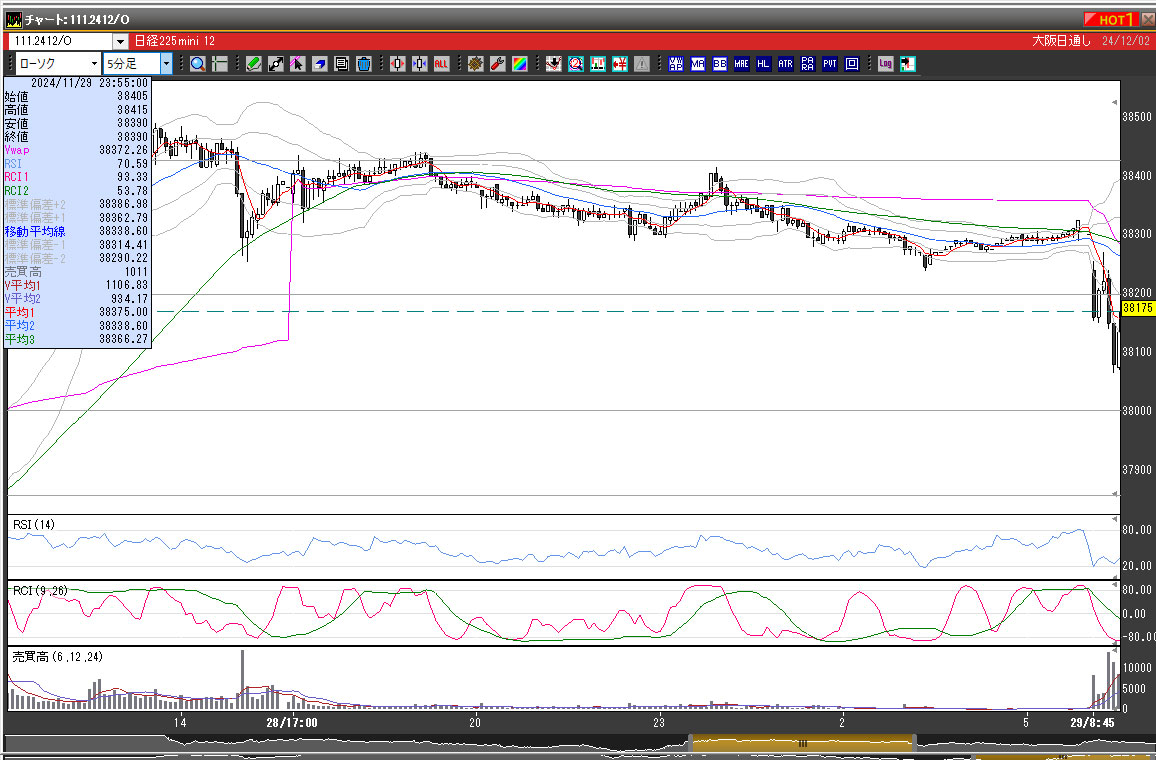Viewport: 1156px width, 760px height.
Task: Click the yen order entry icon
Action: point(620,64)
